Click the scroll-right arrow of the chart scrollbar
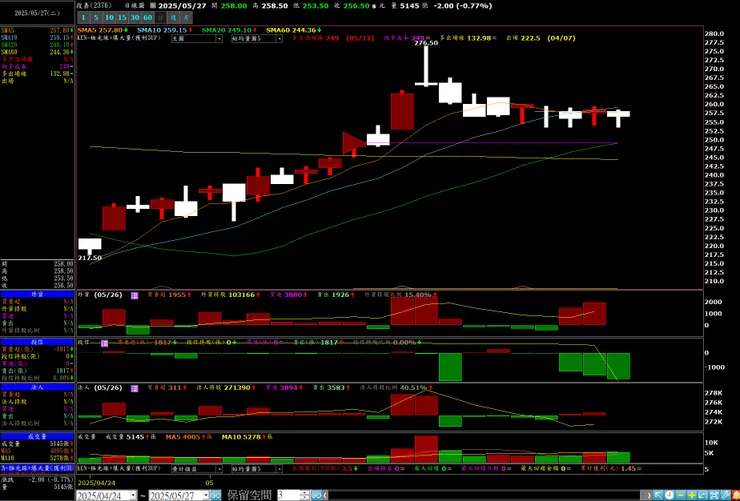This screenshot has width=740, height=501. click(x=649, y=495)
